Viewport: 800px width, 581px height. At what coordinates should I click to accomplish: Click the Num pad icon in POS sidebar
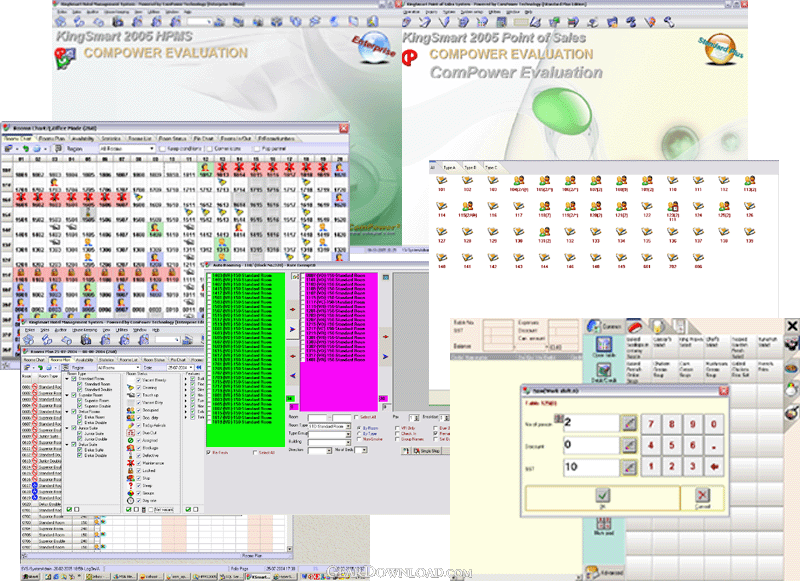604,526
